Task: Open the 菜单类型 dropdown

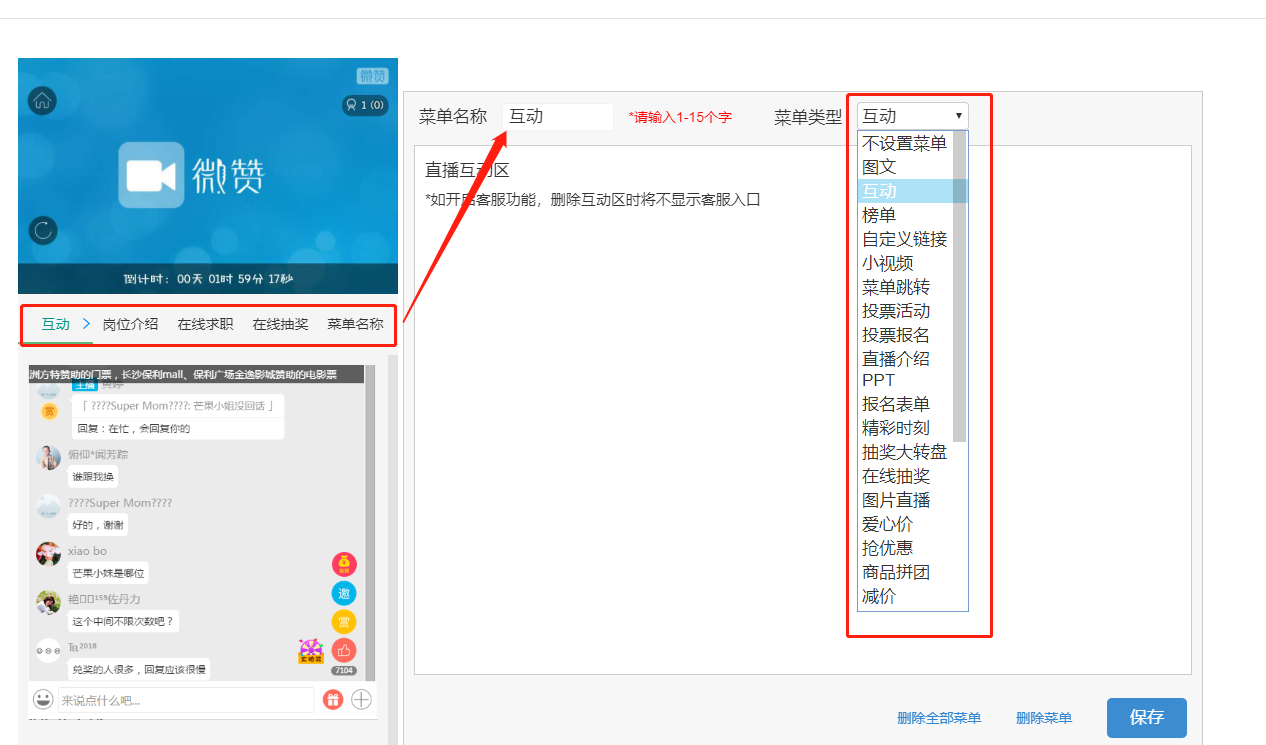Action: (912, 116)
